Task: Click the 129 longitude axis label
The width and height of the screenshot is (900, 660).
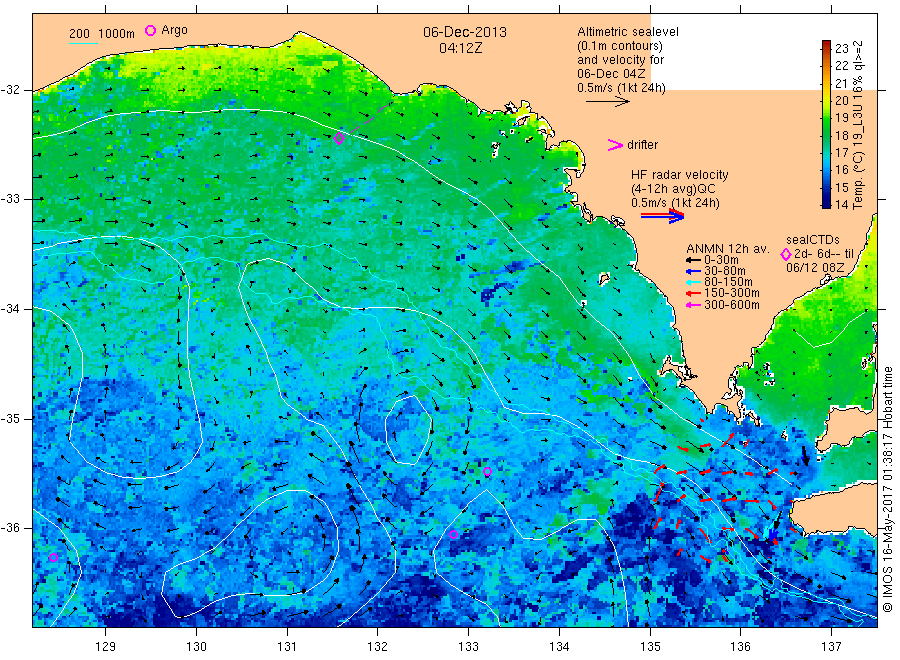Action: (106, 647)
